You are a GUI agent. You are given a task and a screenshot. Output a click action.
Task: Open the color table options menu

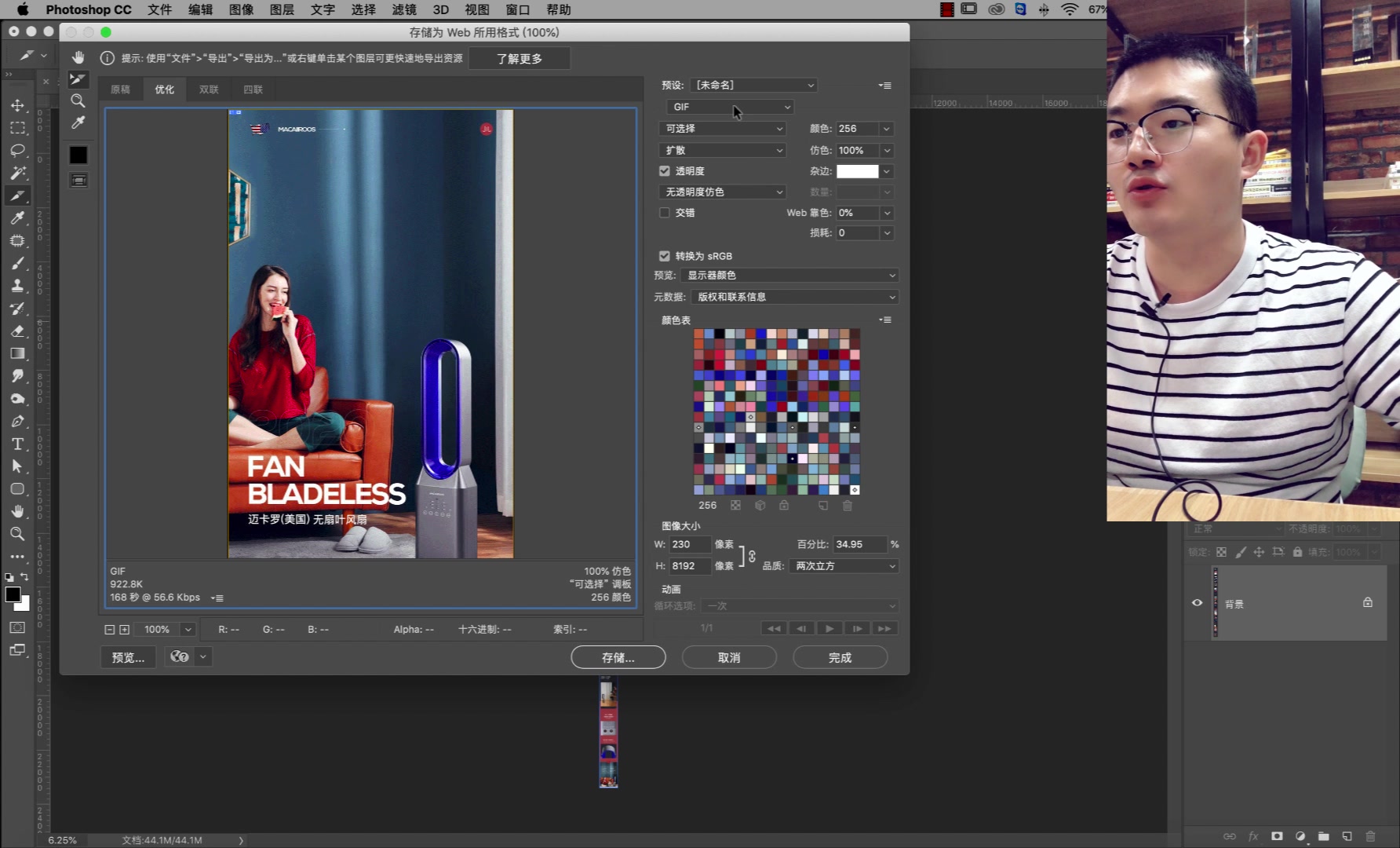[x=885, y=320]
